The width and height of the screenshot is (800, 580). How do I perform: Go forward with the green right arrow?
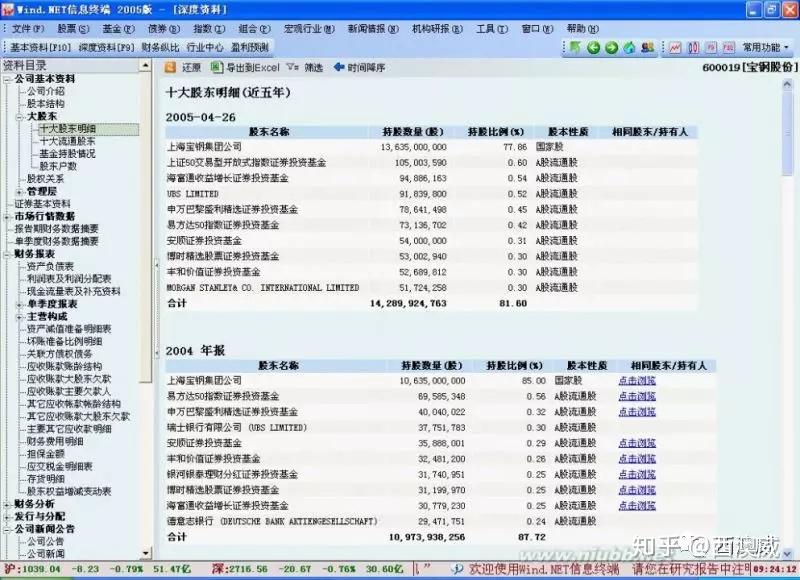coord(611,47)
